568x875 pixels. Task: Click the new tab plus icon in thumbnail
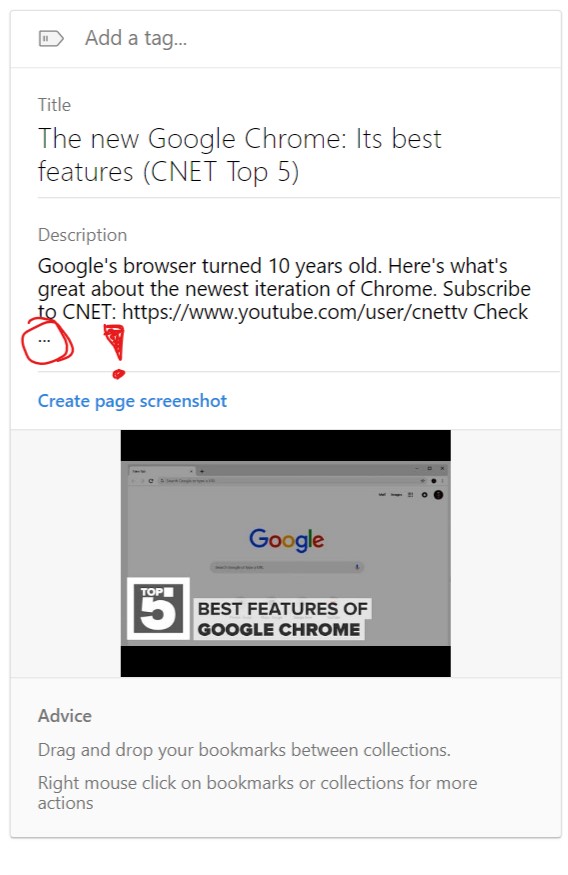click(202, 471)
